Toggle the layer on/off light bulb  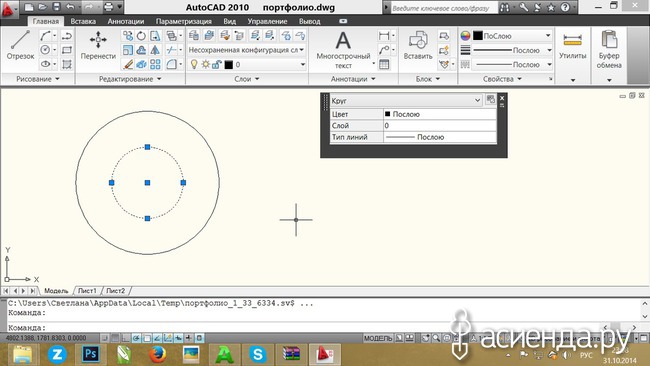194,64
